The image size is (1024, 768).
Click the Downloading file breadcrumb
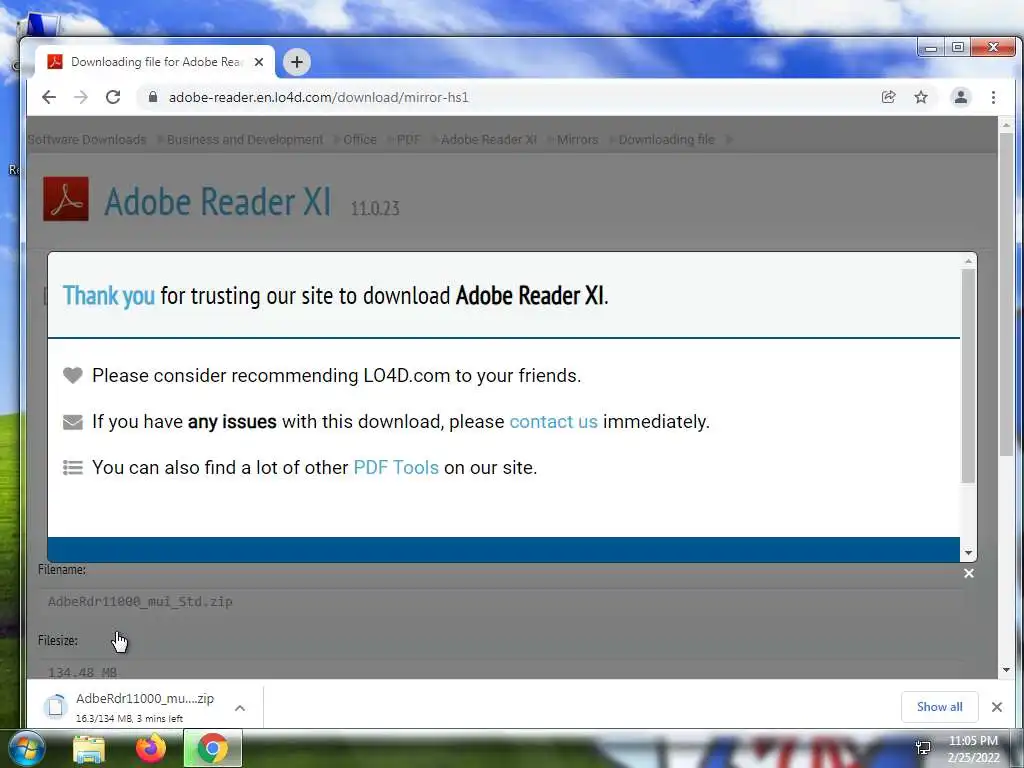point(666,139)
